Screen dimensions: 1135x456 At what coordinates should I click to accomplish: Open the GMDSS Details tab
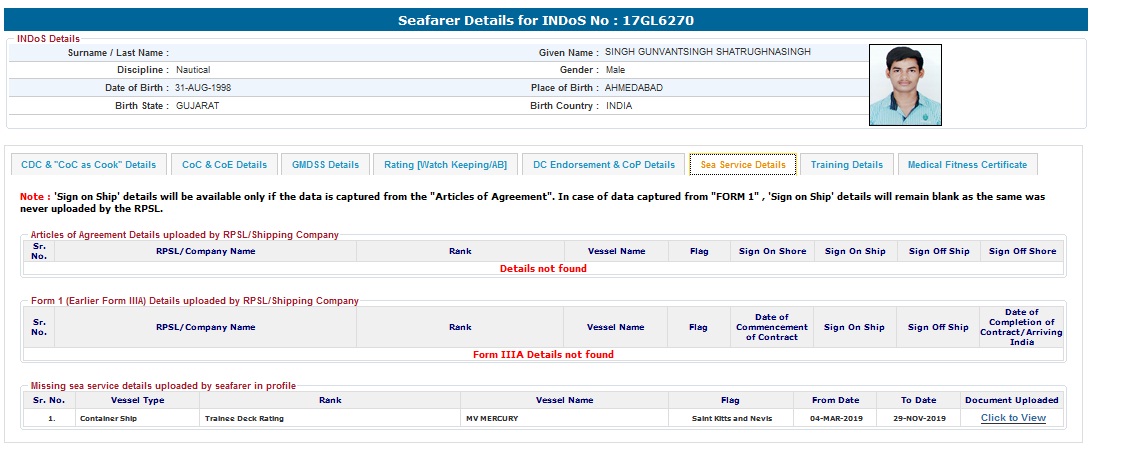tap(325, 165)
